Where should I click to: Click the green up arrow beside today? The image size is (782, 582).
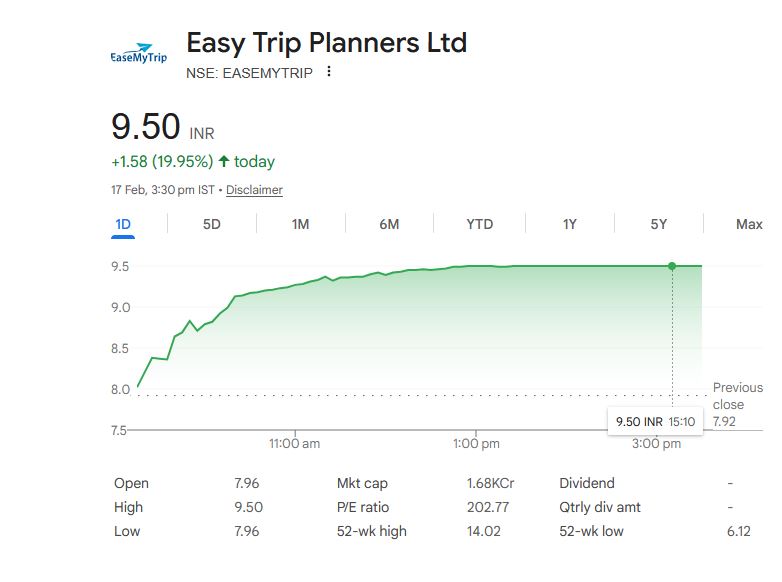pyautogui.click(x=223, y=161)
